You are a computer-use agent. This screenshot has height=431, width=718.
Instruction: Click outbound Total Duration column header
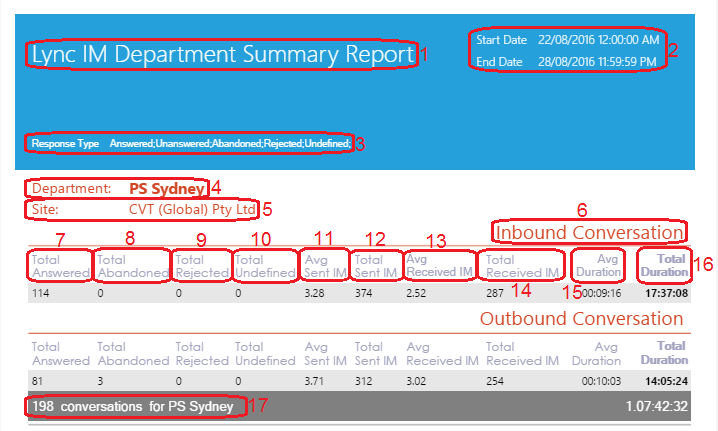664,353
